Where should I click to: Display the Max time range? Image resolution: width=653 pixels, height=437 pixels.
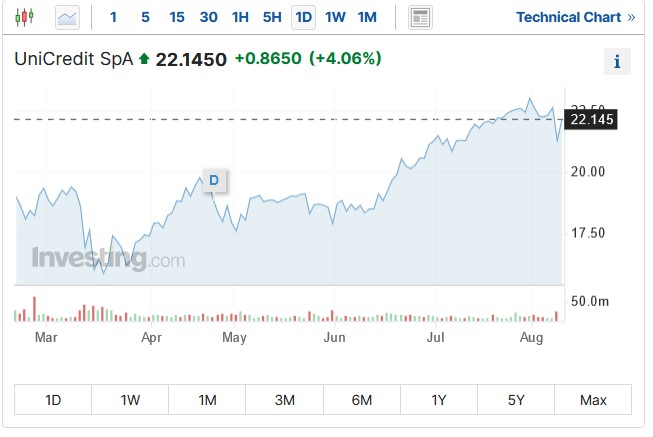(593, 400)
